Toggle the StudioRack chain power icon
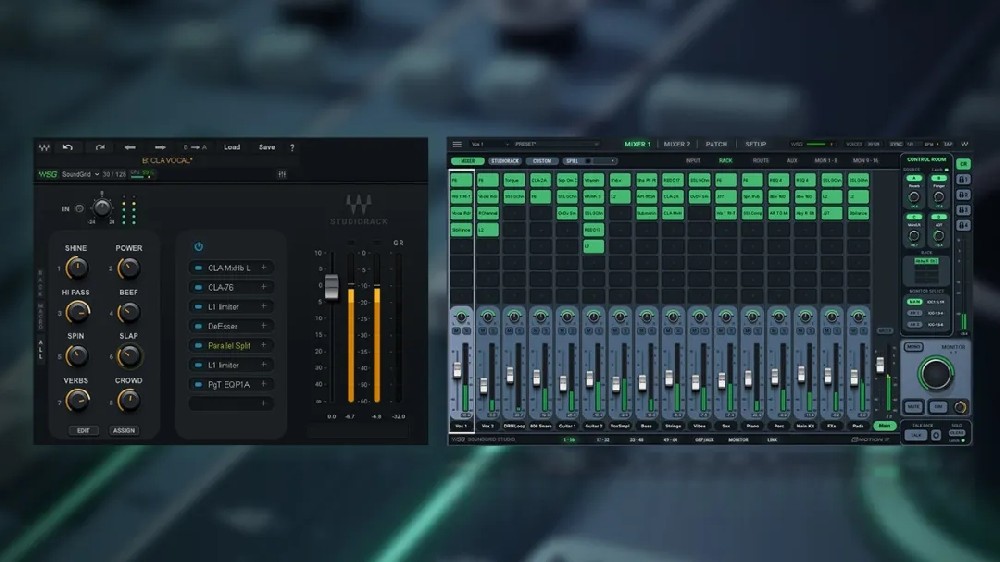This screenshot has width=1000, height=562. coord(198,246)
